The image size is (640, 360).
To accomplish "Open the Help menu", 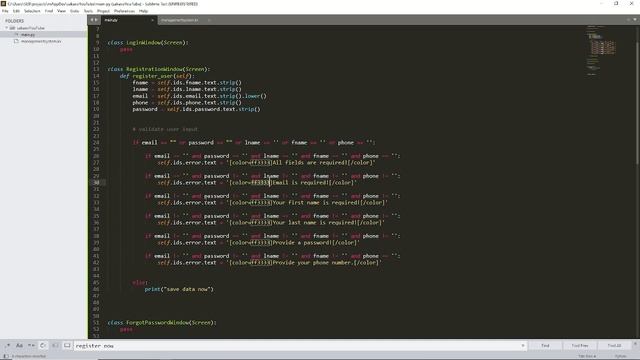I will point(143,11).
